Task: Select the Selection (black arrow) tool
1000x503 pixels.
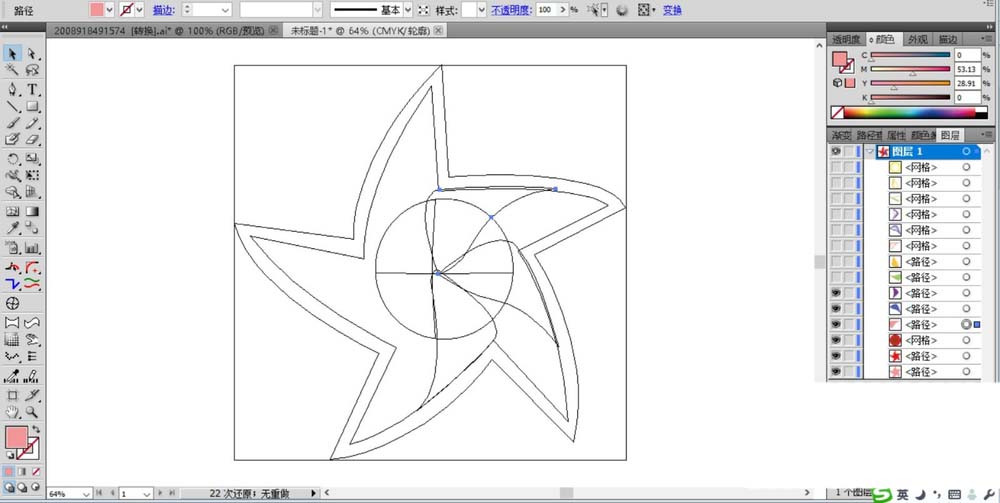Action: pyautogui.click(x=13, y=53)
